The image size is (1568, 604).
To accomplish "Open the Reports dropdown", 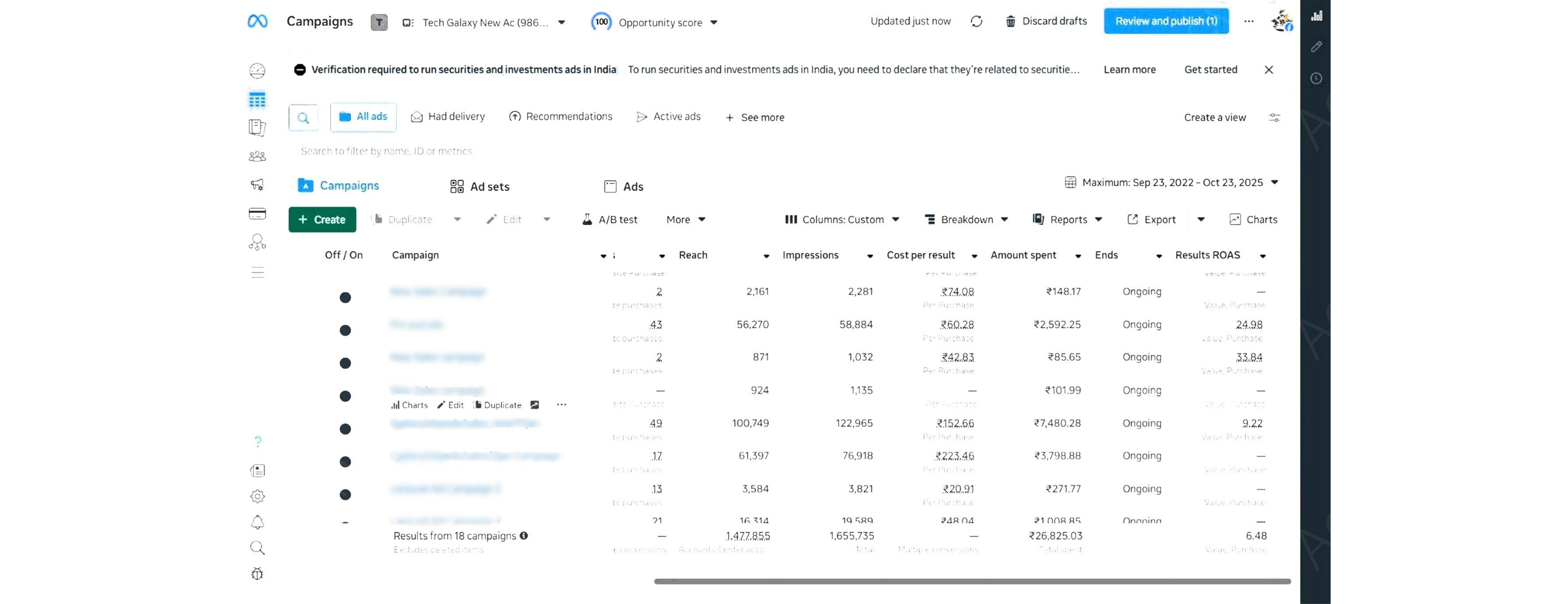I will (x=1067, y=220).
